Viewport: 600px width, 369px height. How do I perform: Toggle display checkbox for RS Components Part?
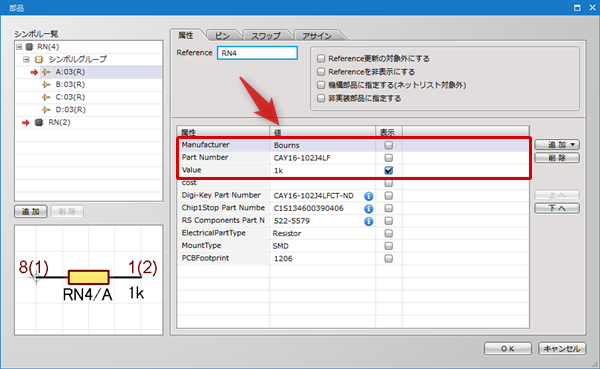pyautogui.click(x=388, y=221)
